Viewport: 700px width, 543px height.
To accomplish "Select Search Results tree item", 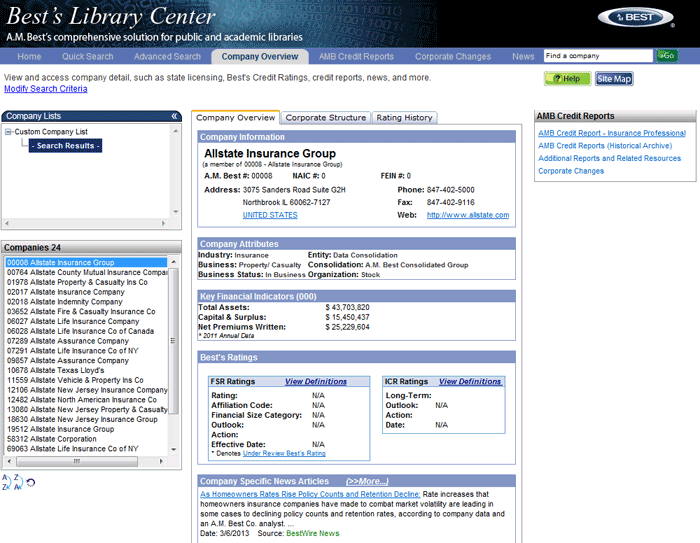I will coord(66,146).
